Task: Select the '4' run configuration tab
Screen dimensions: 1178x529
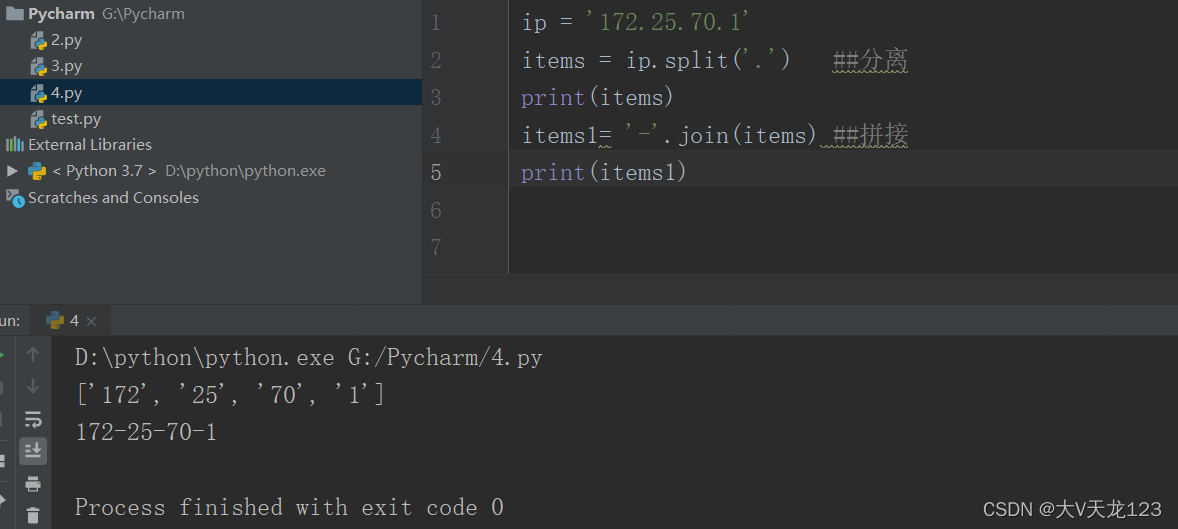Action: [72, 321]
